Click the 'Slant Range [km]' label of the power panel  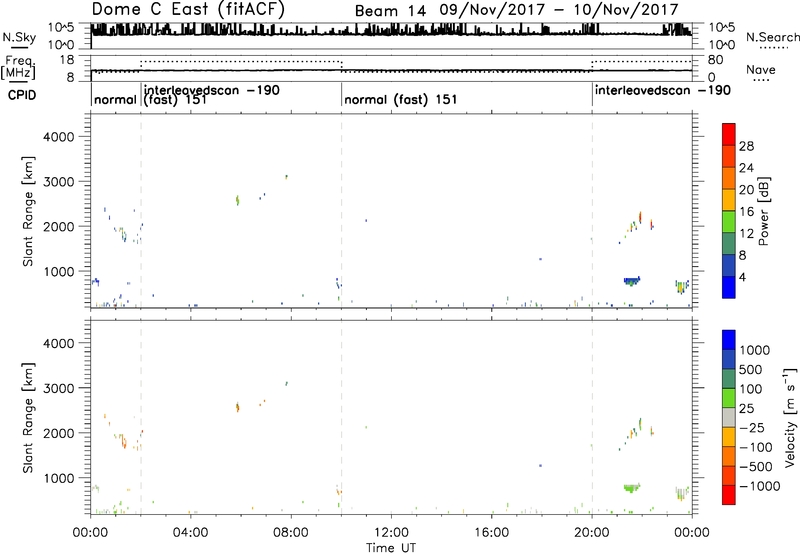28,211
